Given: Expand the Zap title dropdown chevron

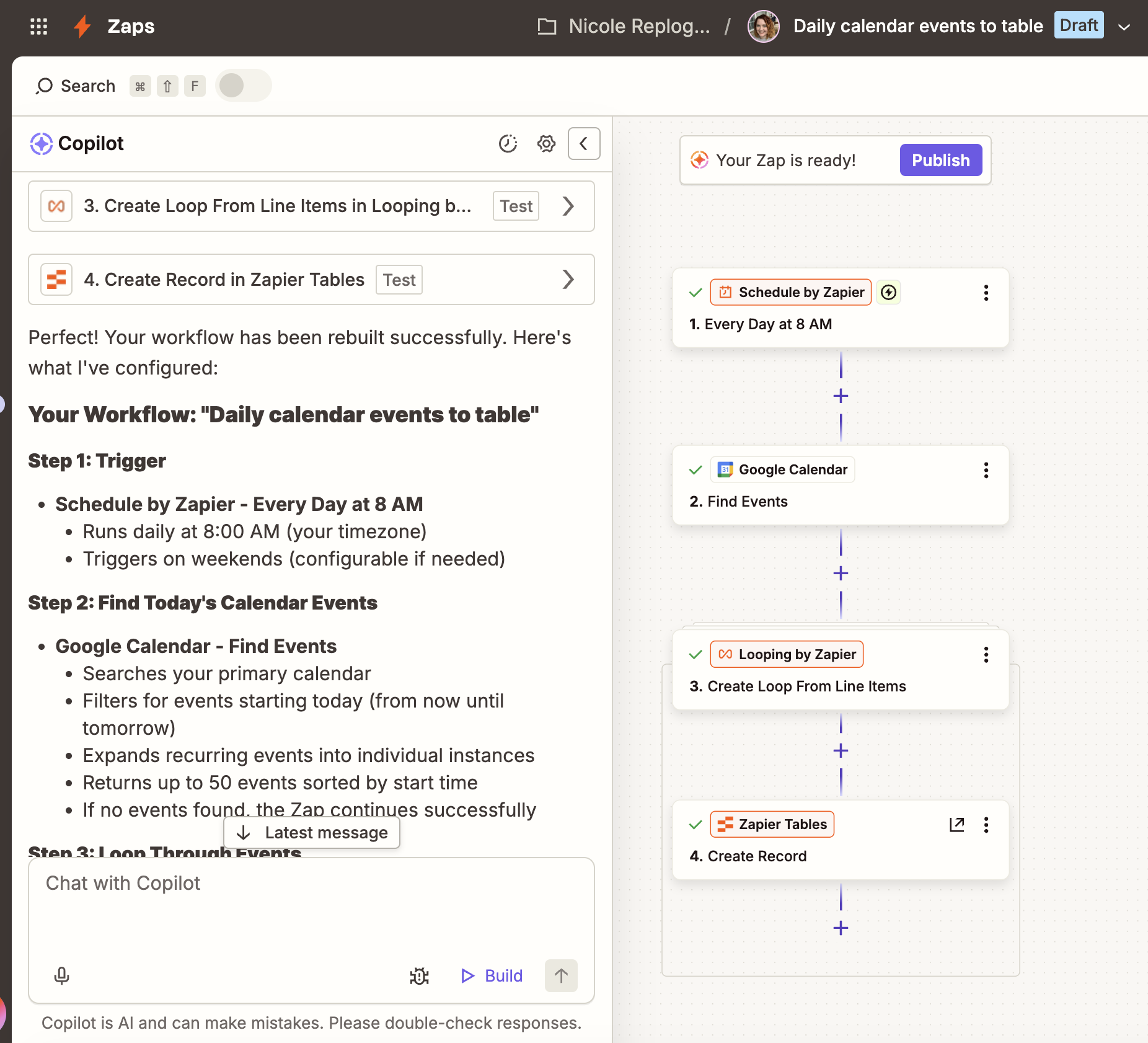Looking at the screenshot, I should [1124, 27].
